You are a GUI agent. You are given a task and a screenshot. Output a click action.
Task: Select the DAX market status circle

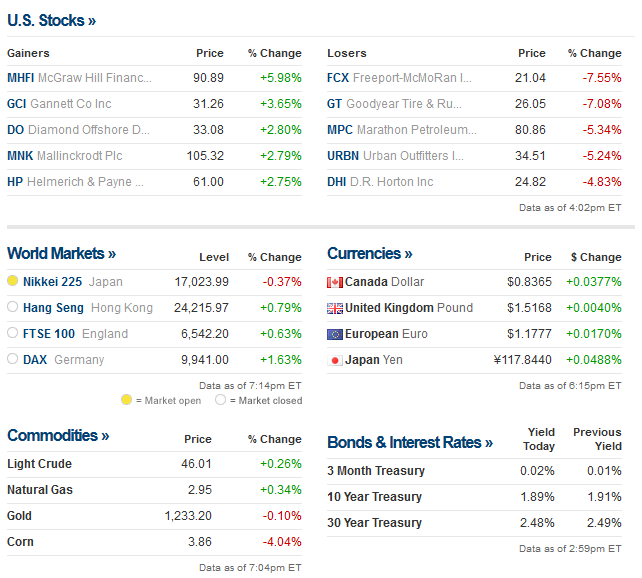(13, 360)
